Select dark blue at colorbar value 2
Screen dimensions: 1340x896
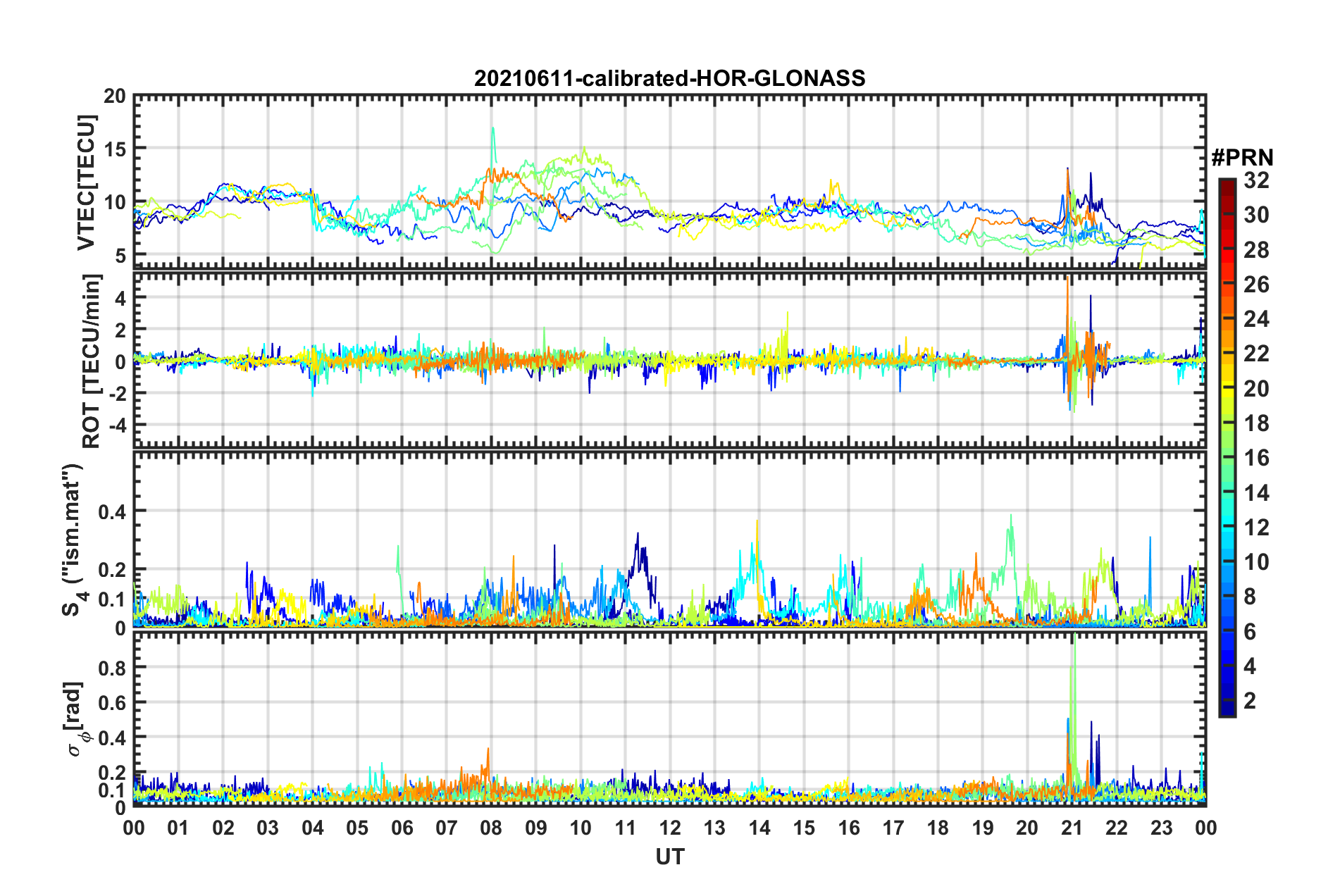click(x=1227, y=701)
